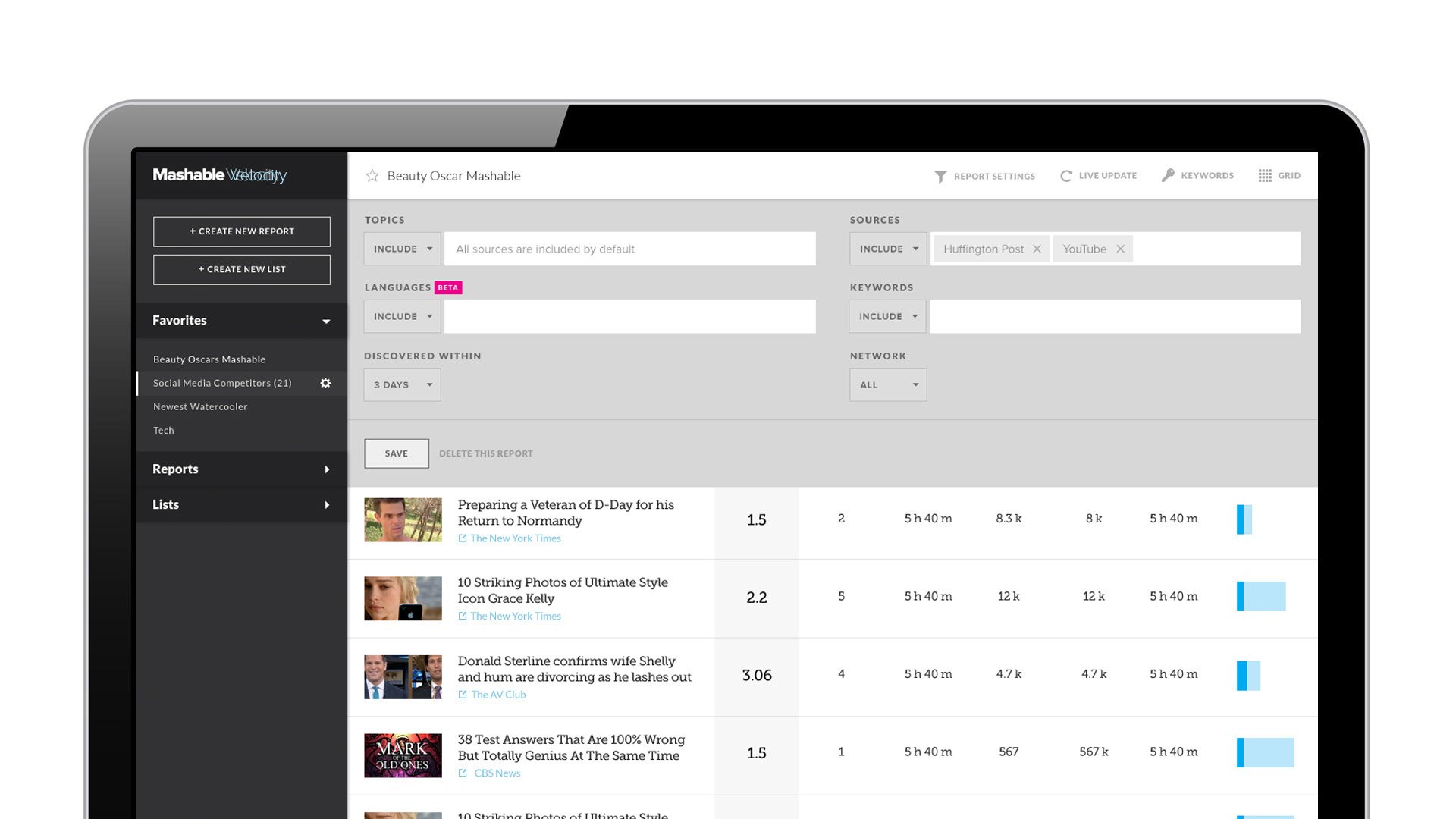Remove YouTube source tag

pyautogui.click(x=1120, y=249)
